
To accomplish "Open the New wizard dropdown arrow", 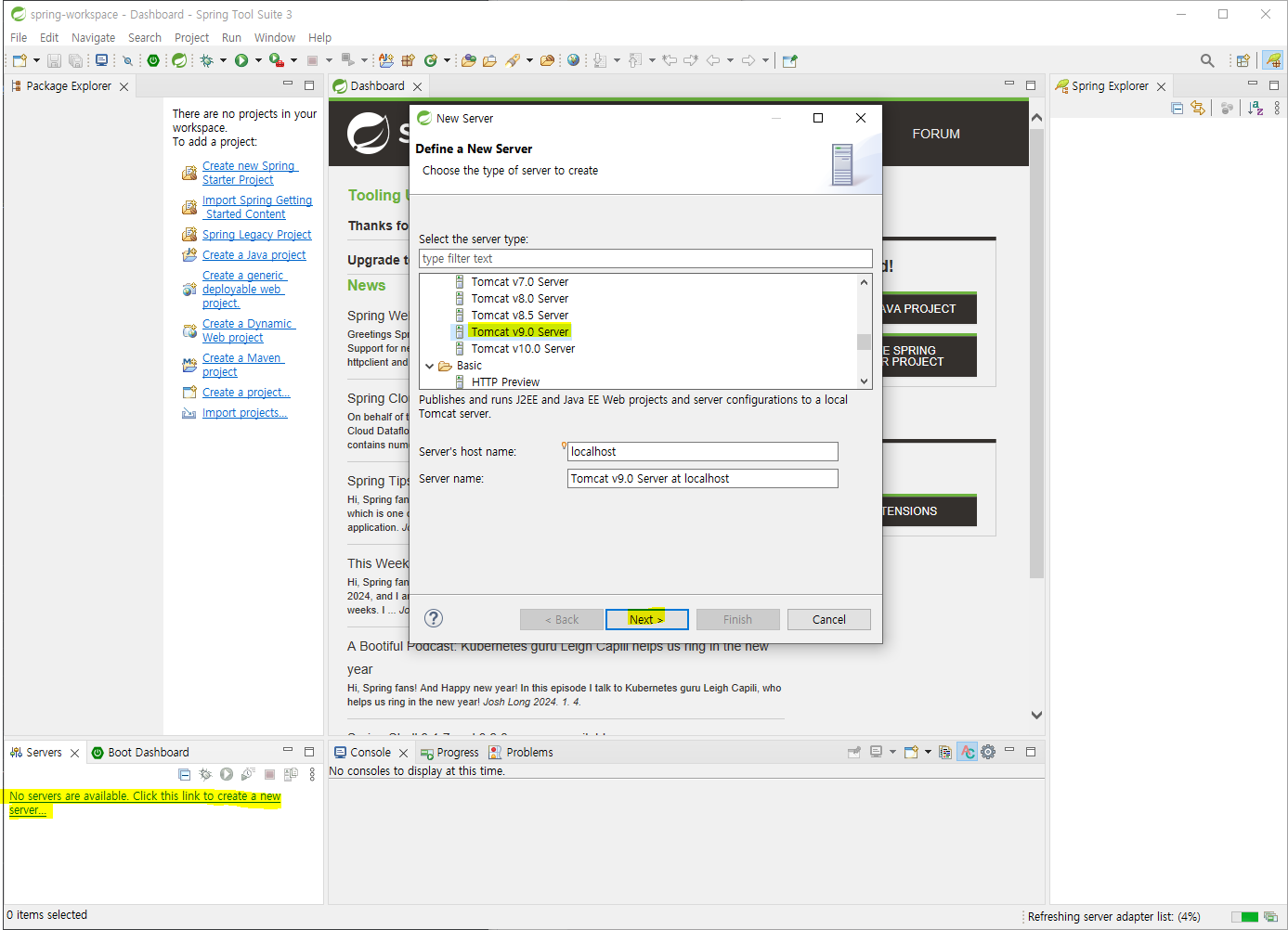I will [x=36, y=60].
